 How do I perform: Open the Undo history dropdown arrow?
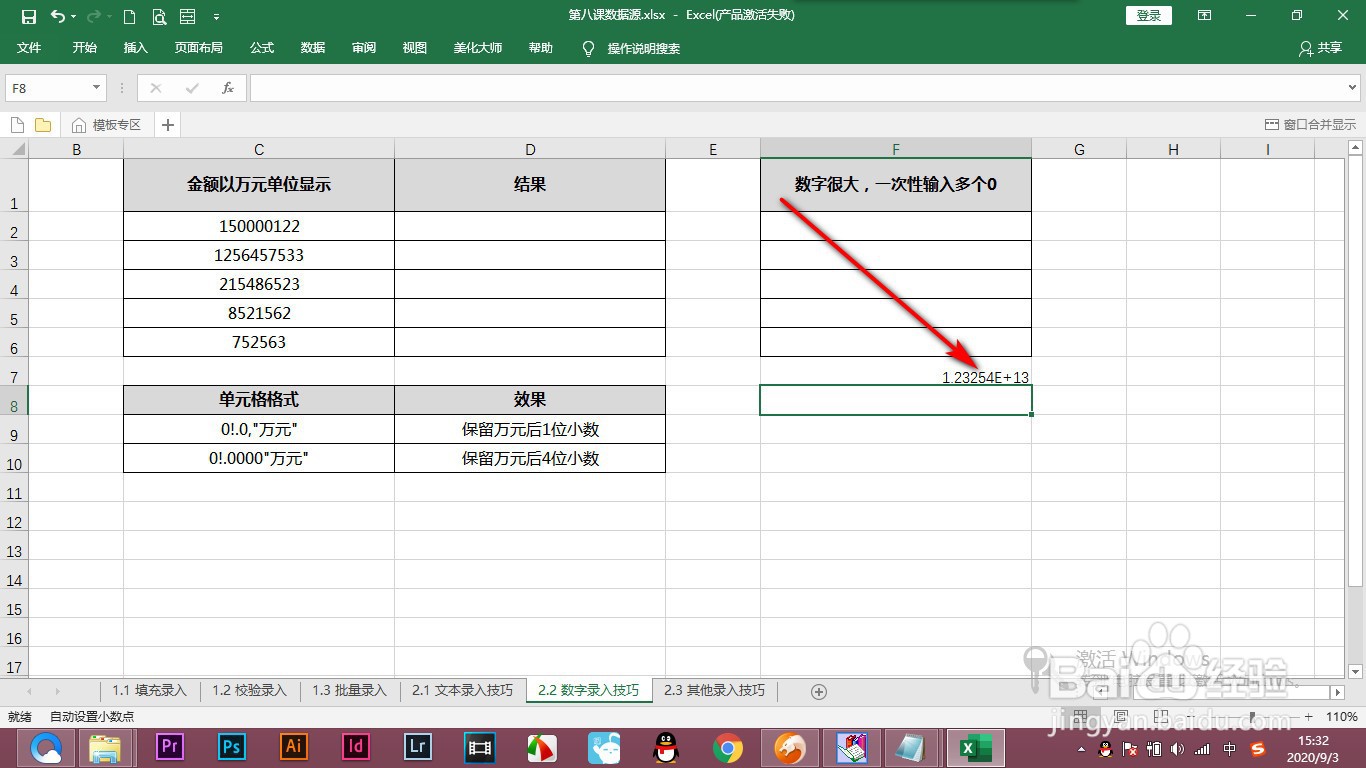tap(73, 17)
